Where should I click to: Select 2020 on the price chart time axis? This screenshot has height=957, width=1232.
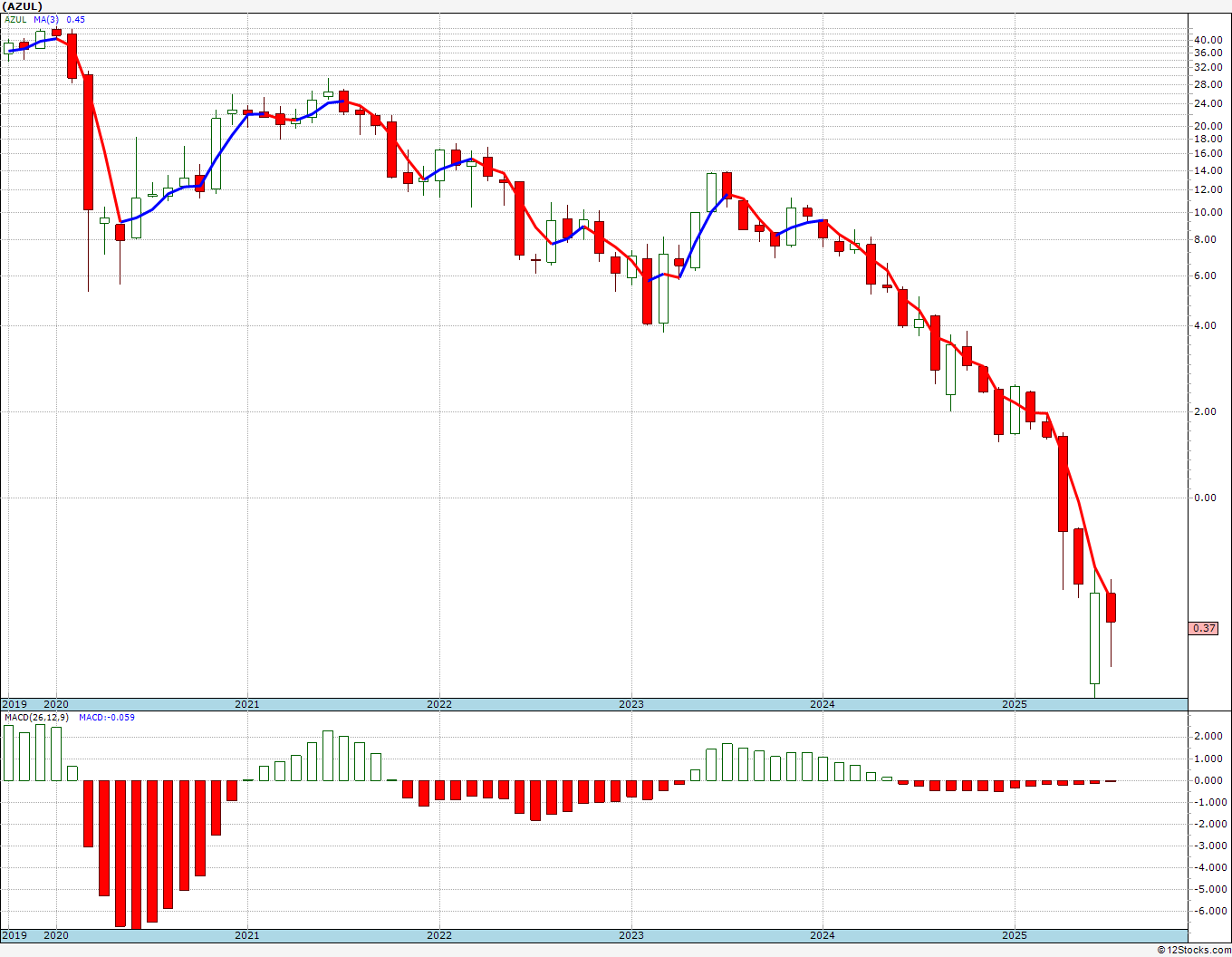point(56,704)
